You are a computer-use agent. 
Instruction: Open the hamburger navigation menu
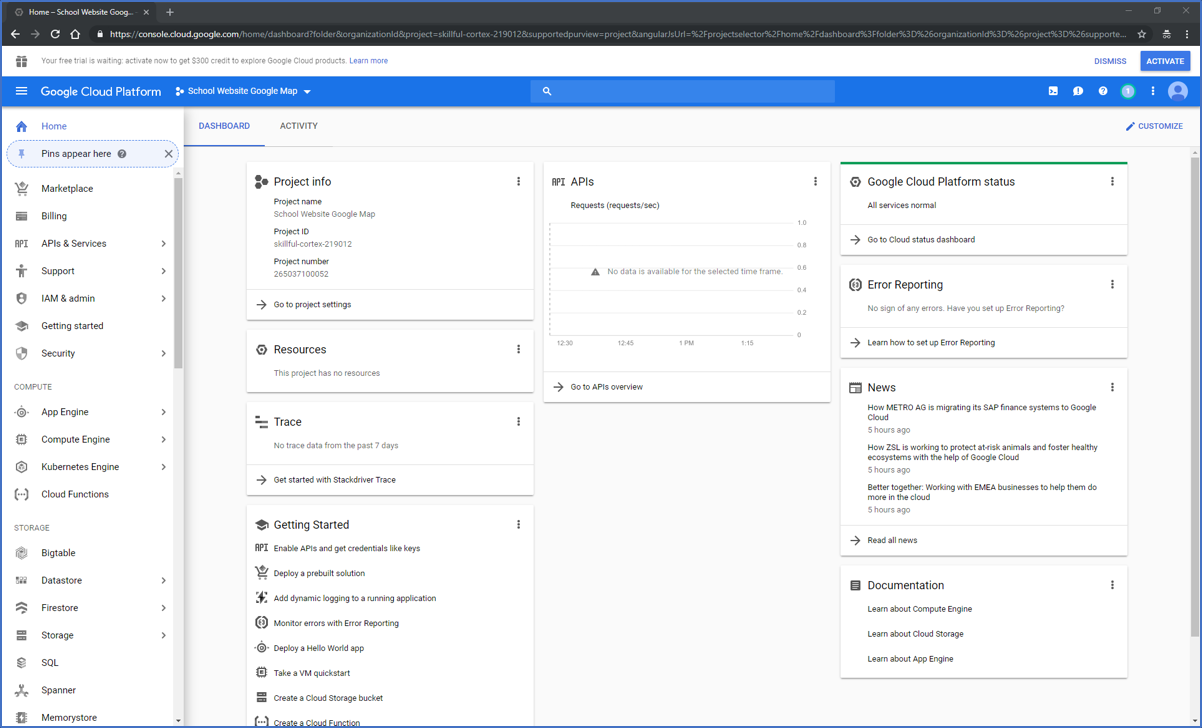point(21,91)
